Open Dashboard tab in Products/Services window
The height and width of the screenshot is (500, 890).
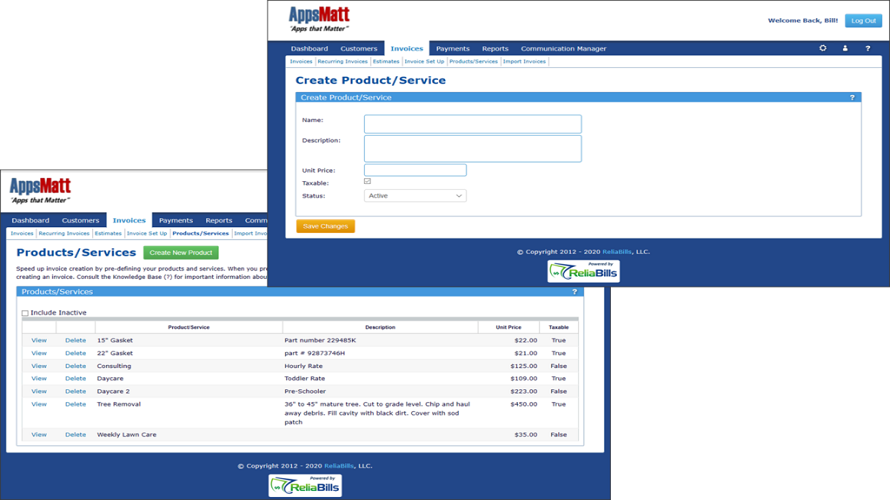tap(31, 220)
